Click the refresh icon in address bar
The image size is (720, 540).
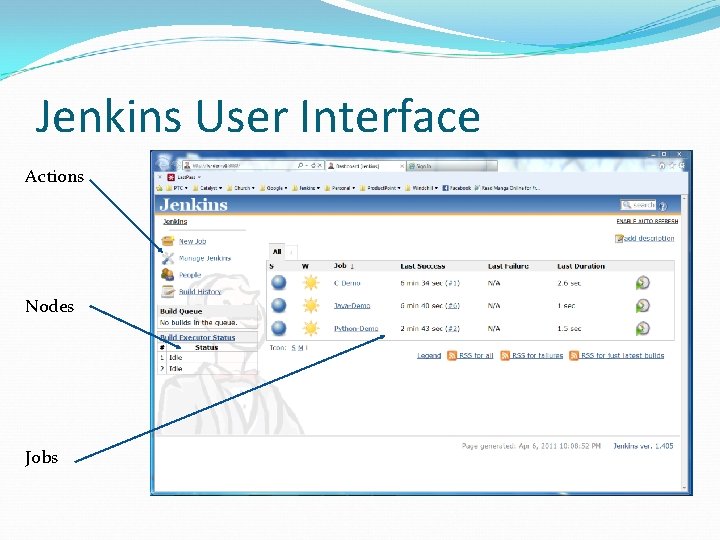pos(313,165)
